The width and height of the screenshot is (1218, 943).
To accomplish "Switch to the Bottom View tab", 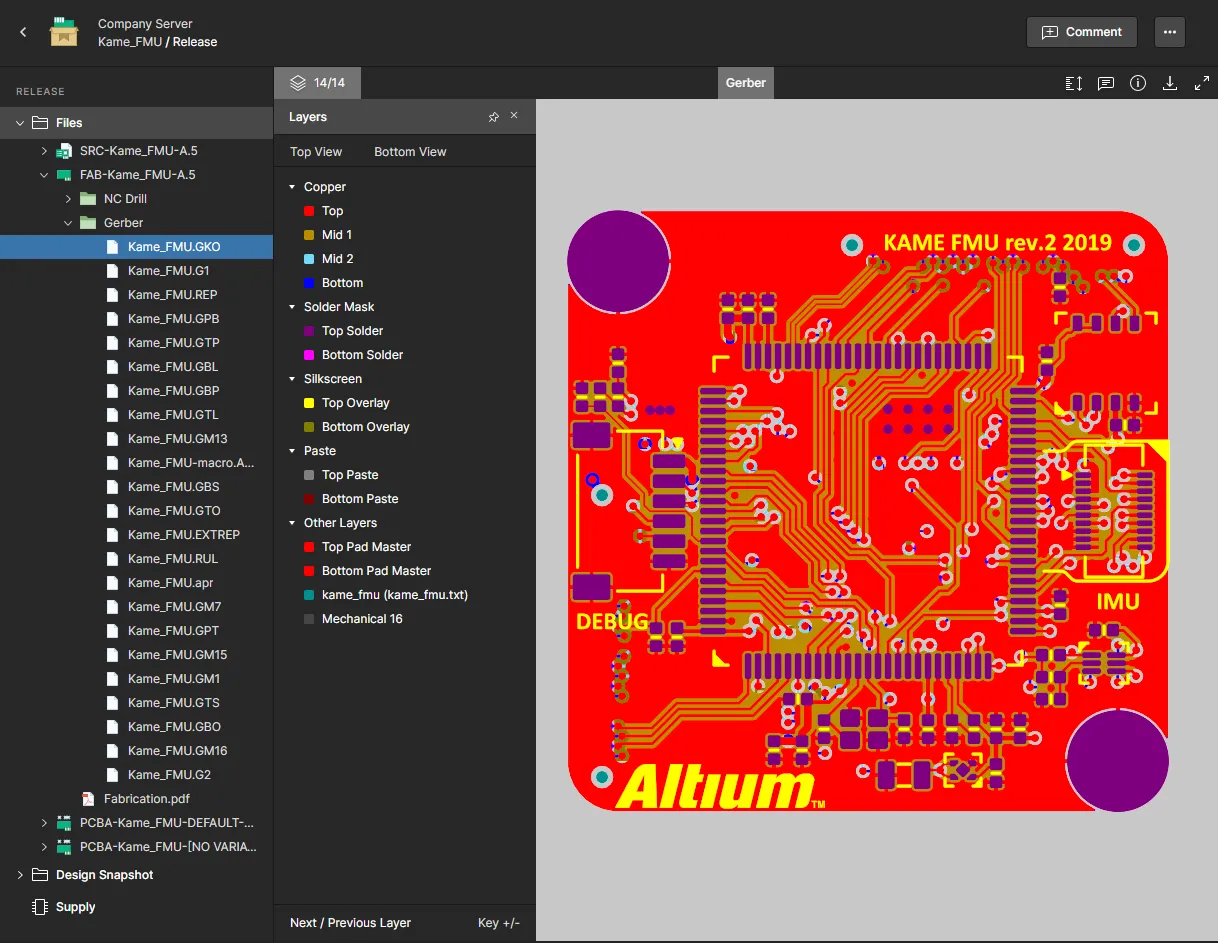I will coord(410,152).
